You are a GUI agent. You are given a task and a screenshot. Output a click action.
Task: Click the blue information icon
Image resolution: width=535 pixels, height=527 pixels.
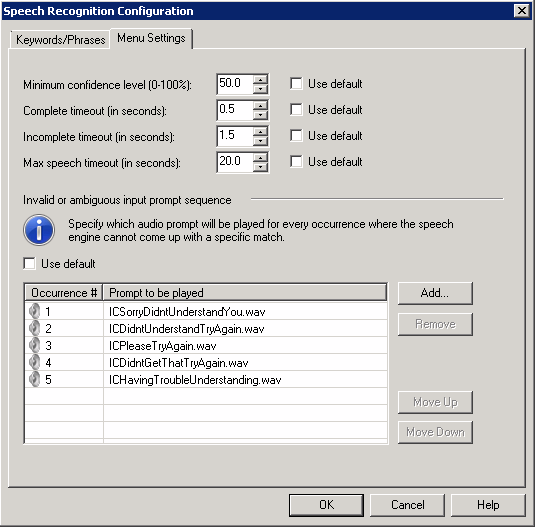(x=39, y=230)
